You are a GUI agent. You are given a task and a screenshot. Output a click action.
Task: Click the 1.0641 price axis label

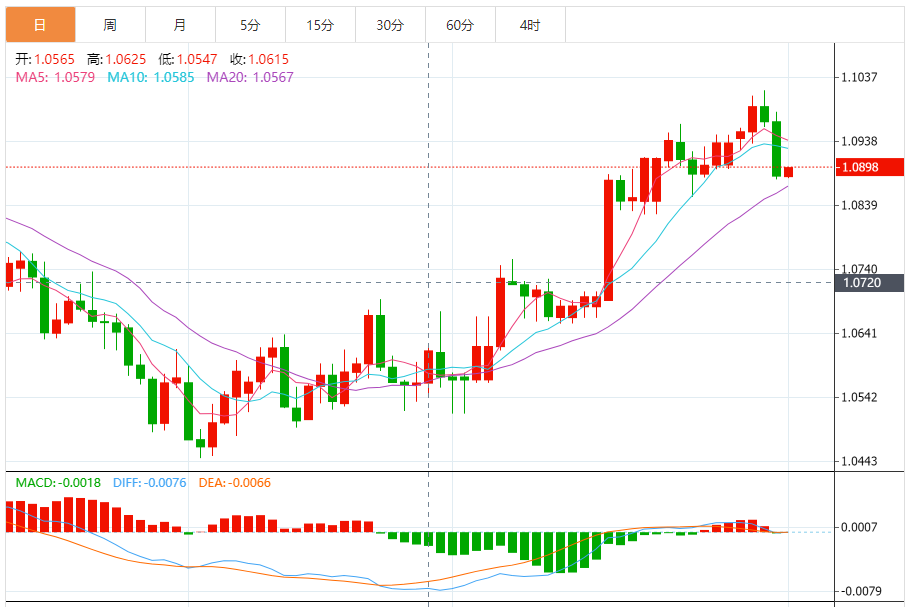coord(859,333)
